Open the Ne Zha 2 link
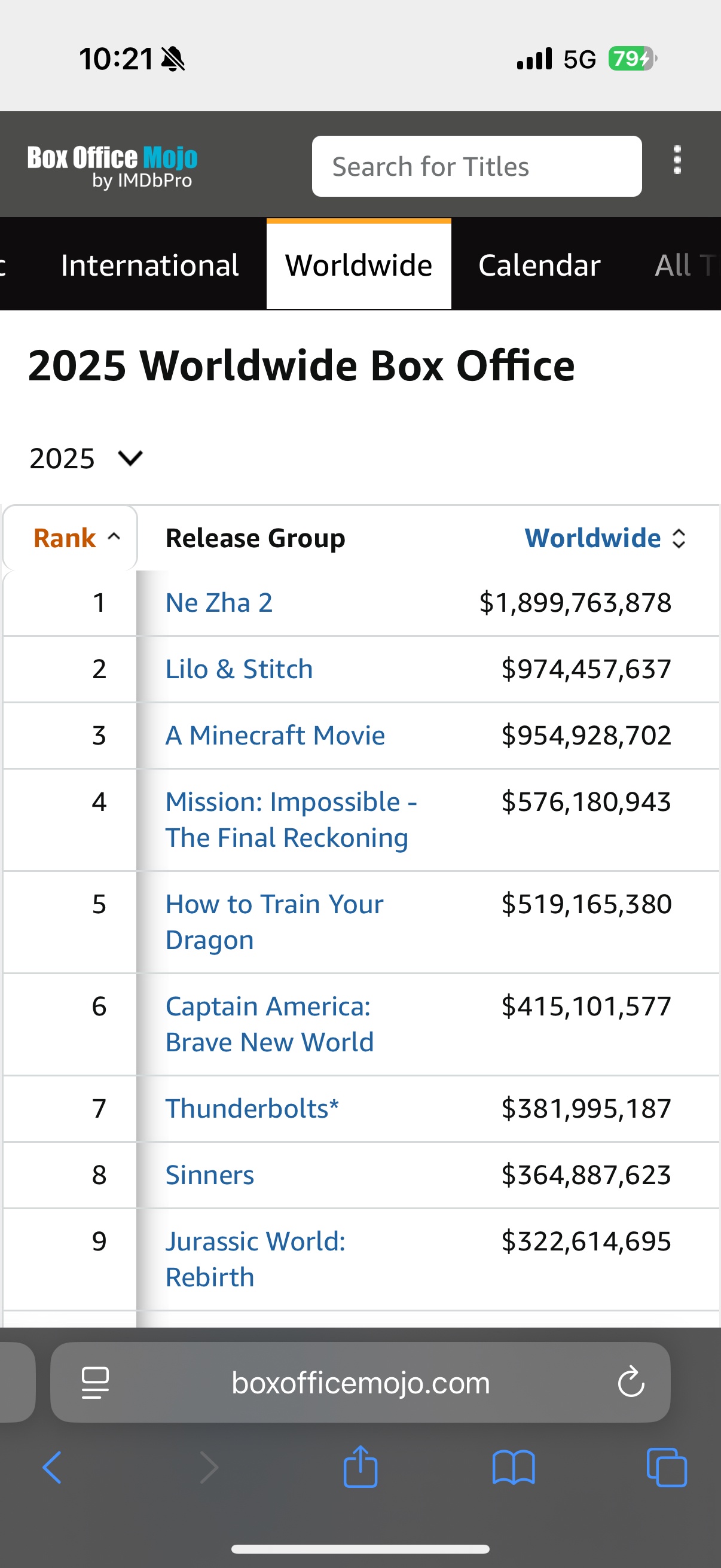 pyautogui.click(x=219, y=603)
